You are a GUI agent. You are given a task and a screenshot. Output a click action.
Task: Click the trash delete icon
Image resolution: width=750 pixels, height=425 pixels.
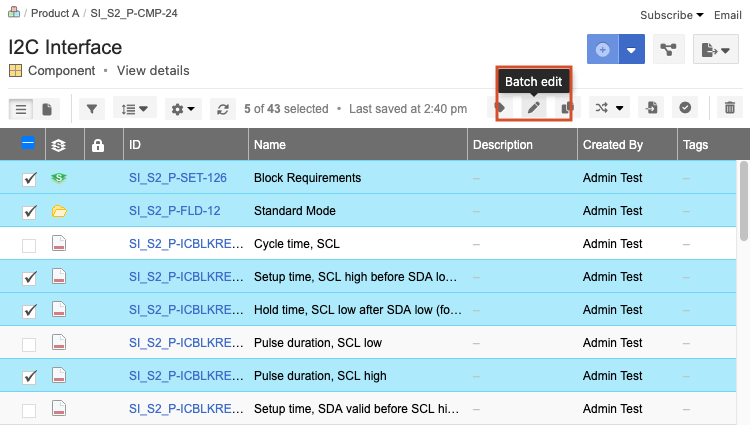pyautogui.click(x=730, y=108)
